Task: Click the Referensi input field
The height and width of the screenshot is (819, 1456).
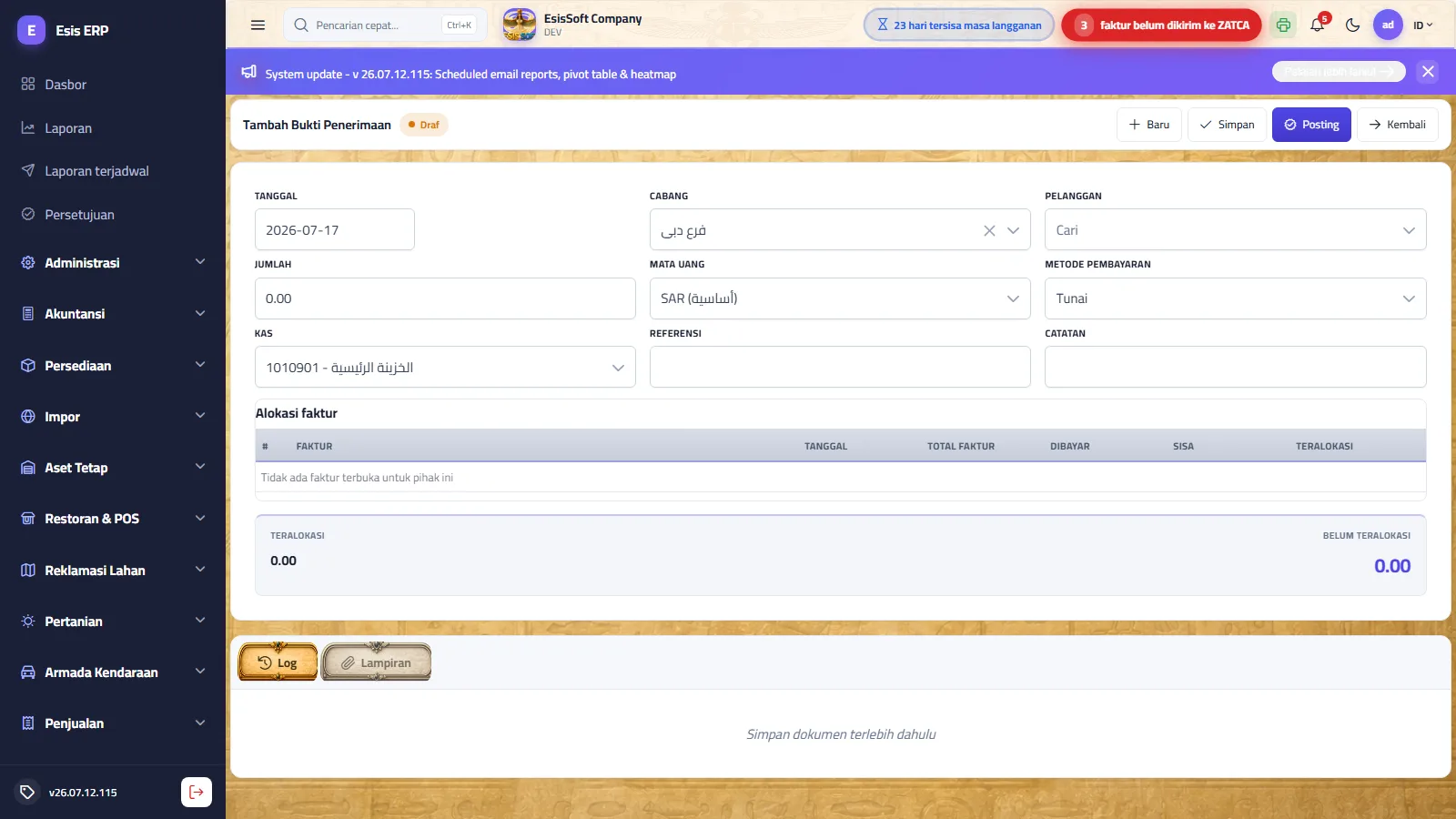Action: (x=840, y=368)
